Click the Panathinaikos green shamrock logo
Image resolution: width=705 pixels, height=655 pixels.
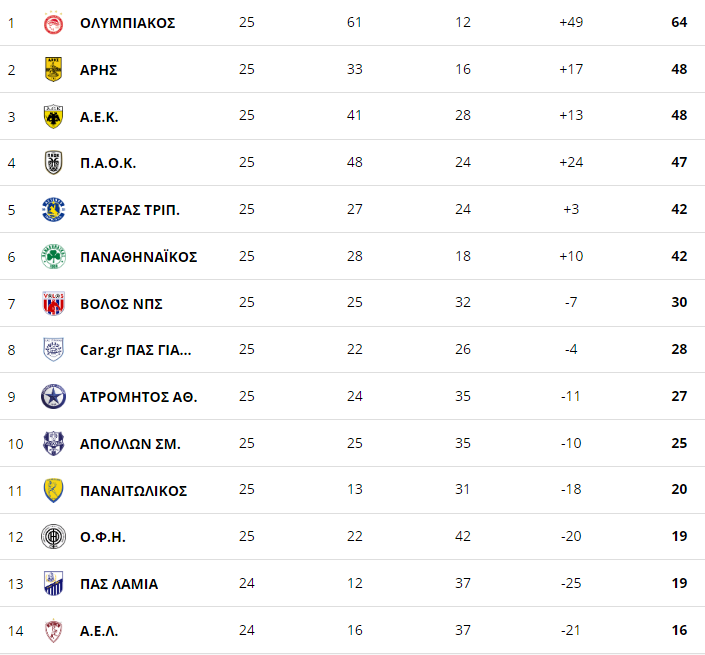click(54, 256)
